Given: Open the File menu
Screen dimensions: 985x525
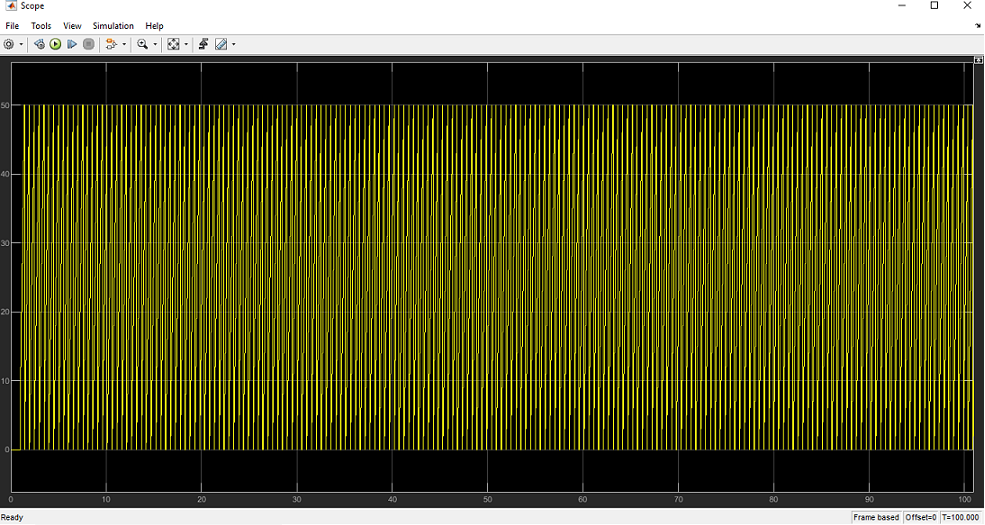Looking at the screenshot, I should (13, 26).
